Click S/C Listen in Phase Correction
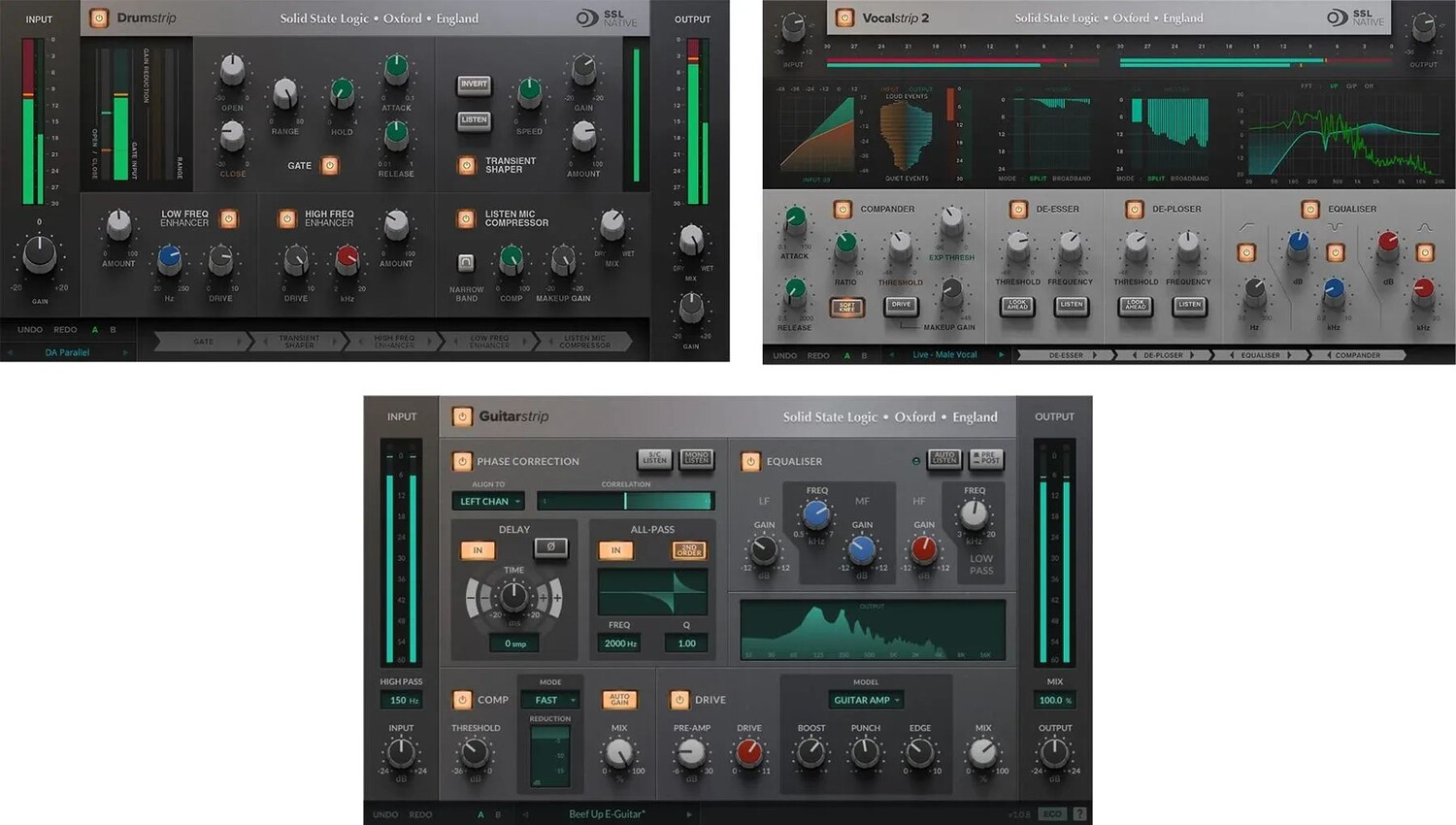Image resolution: width=1456 pixels, height=825 pixels. [654, 459]
